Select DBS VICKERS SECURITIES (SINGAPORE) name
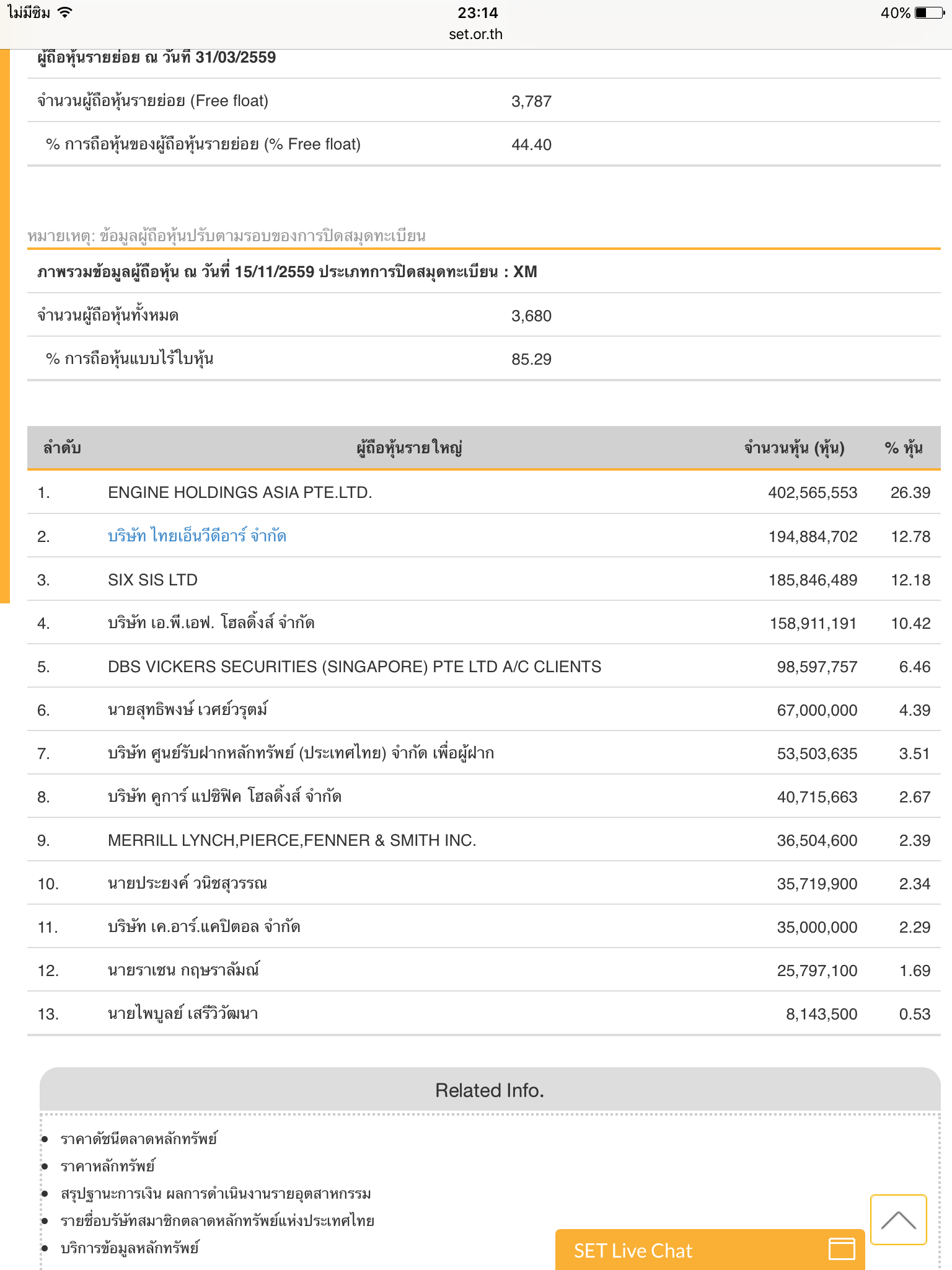The image size is (952, 1270). click(x=355, y=667)
